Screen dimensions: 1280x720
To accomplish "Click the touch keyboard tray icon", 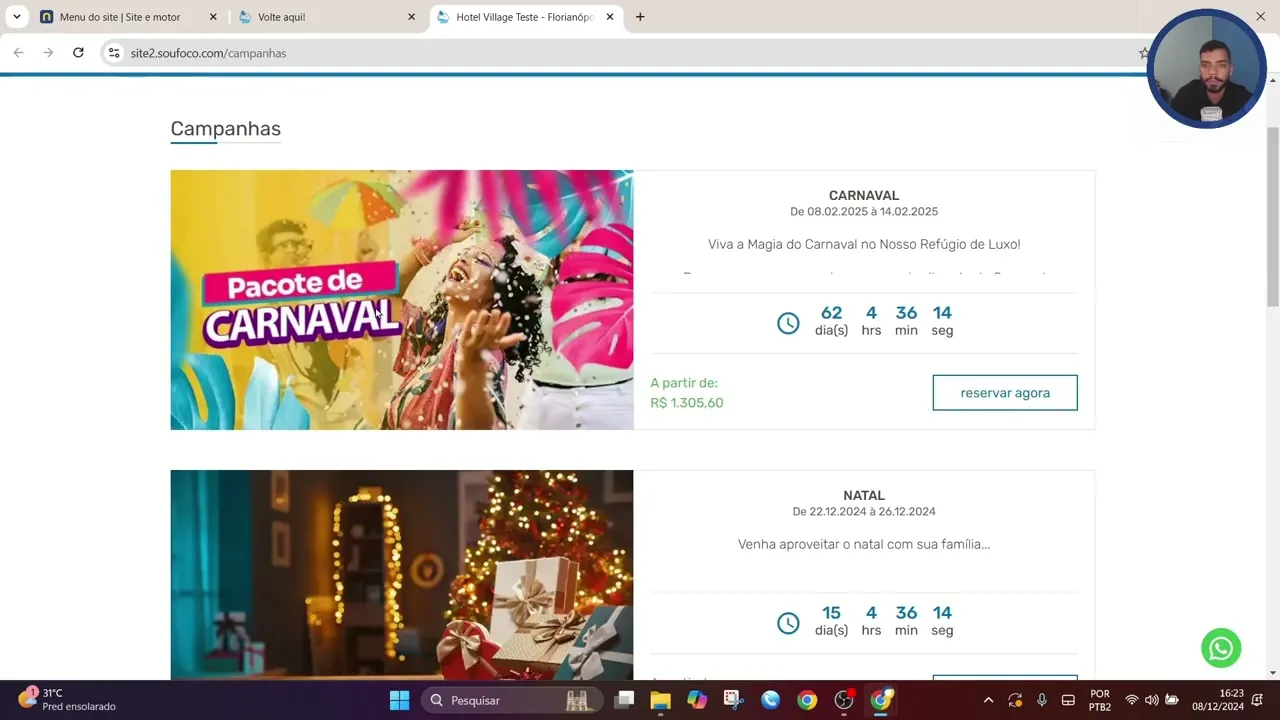I will 1068,700.
